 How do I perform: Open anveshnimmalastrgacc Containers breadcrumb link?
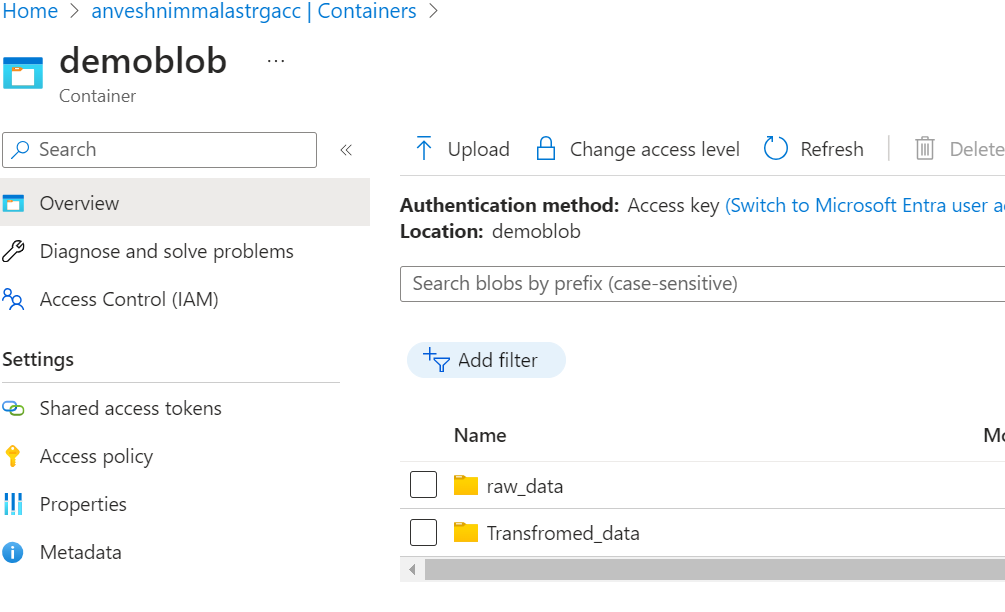254,11
